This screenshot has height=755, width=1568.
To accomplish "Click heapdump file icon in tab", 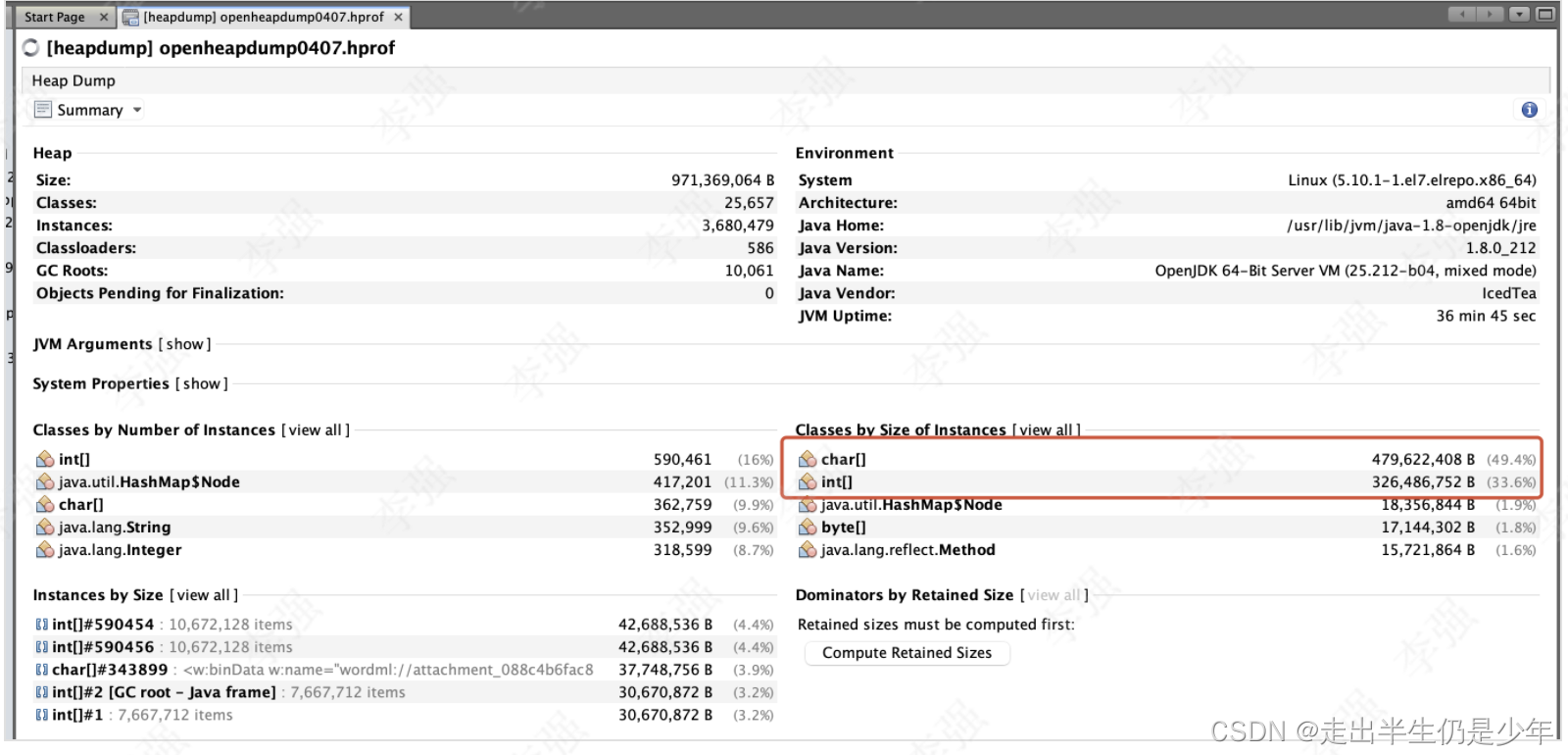I will click(x=130, y=17).
